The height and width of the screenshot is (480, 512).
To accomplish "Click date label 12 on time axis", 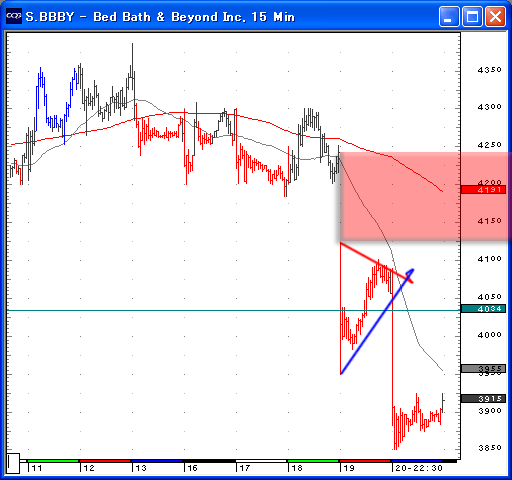I will point(89,468).
